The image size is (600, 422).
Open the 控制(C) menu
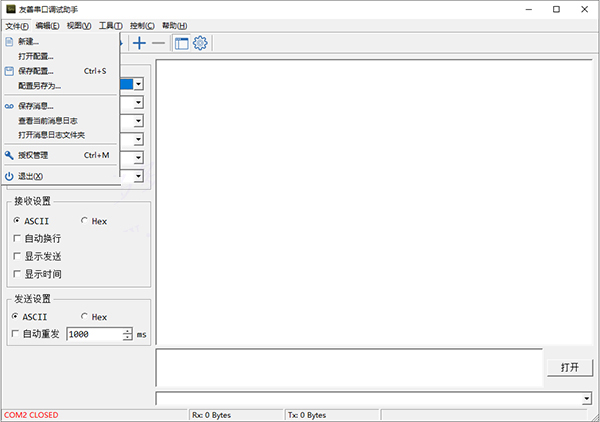[x=142, y=26]
